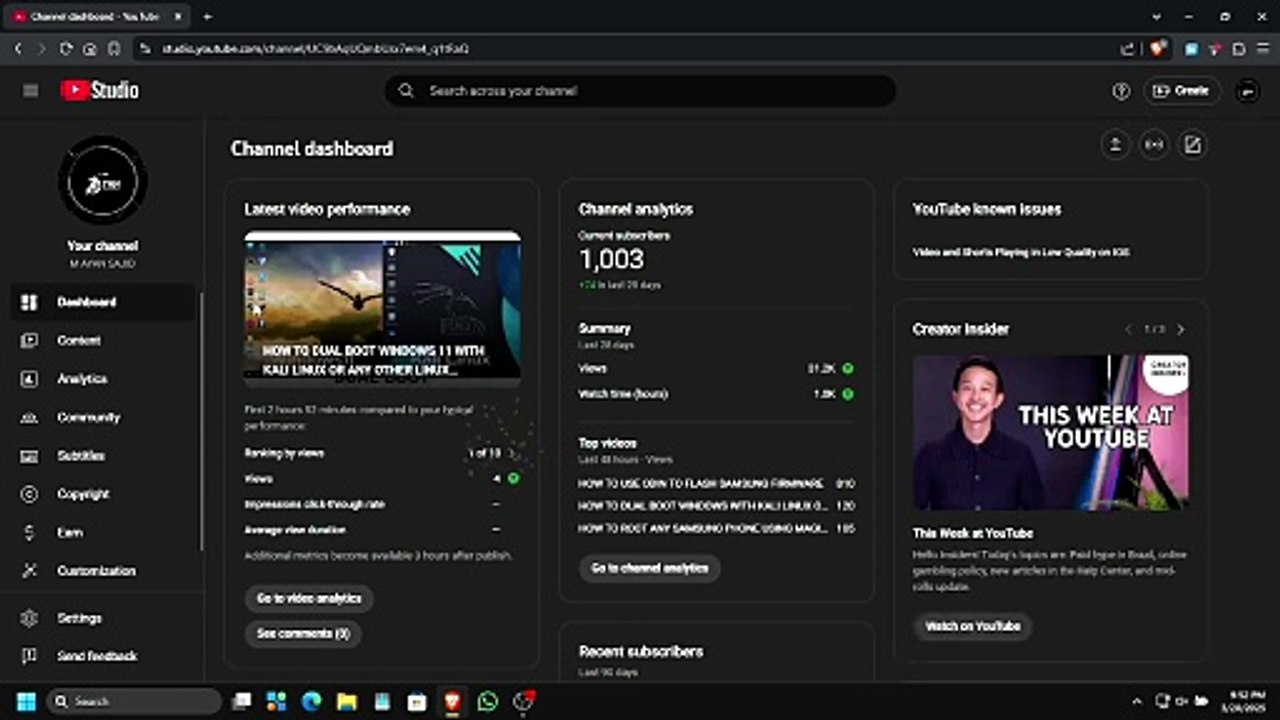Open Customization via its magic wand icon
1280x720 pixels.
point(29,571)
